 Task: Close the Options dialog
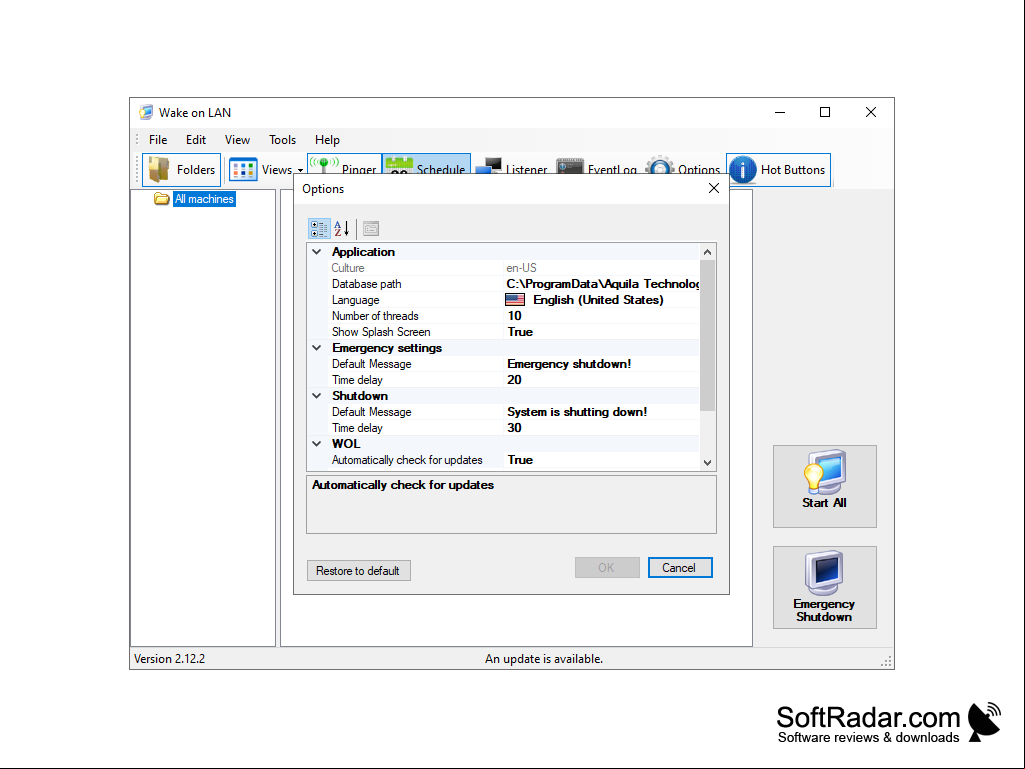pos(714,188)
